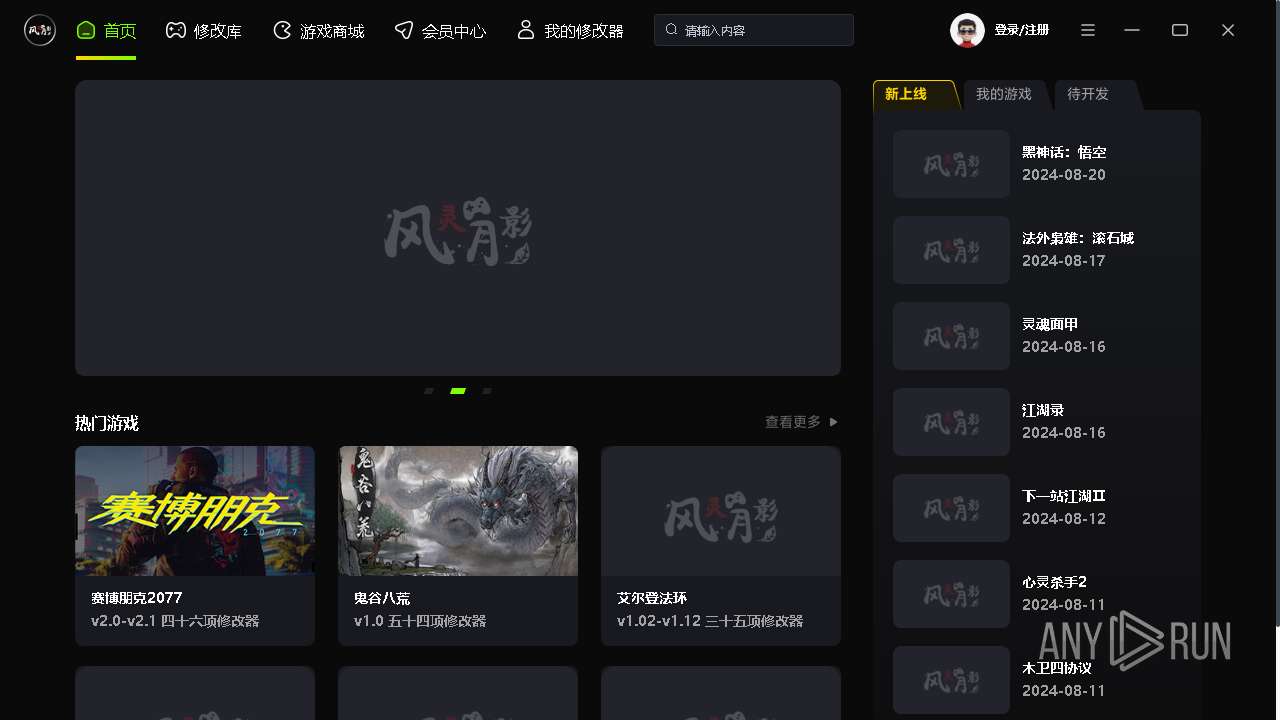Open 江湖录 in the list

point(1043,411)
